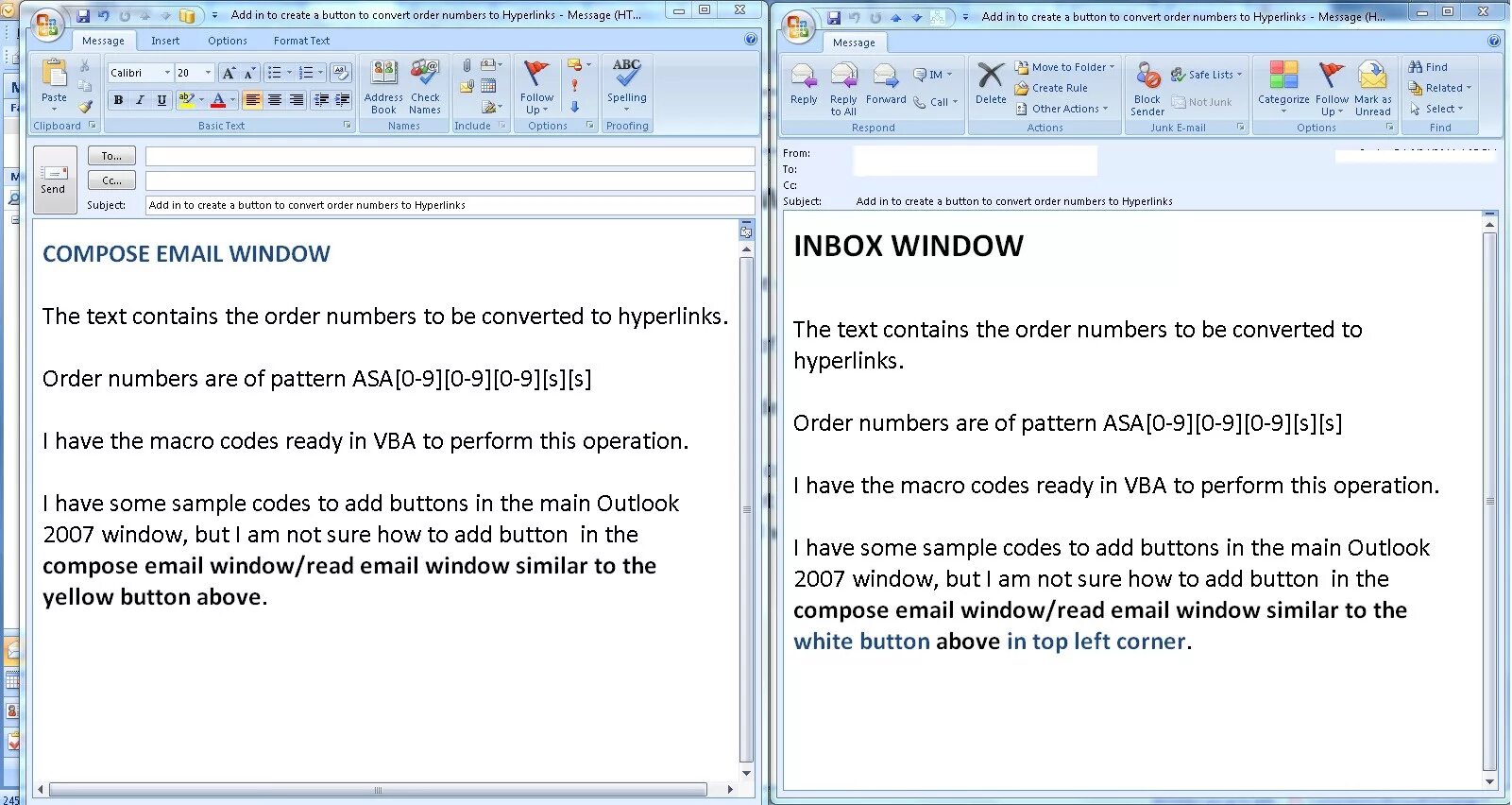Click the Format Painter brush icon
The width and height of the screenshot is (1512, 805).
pos(85,107)
